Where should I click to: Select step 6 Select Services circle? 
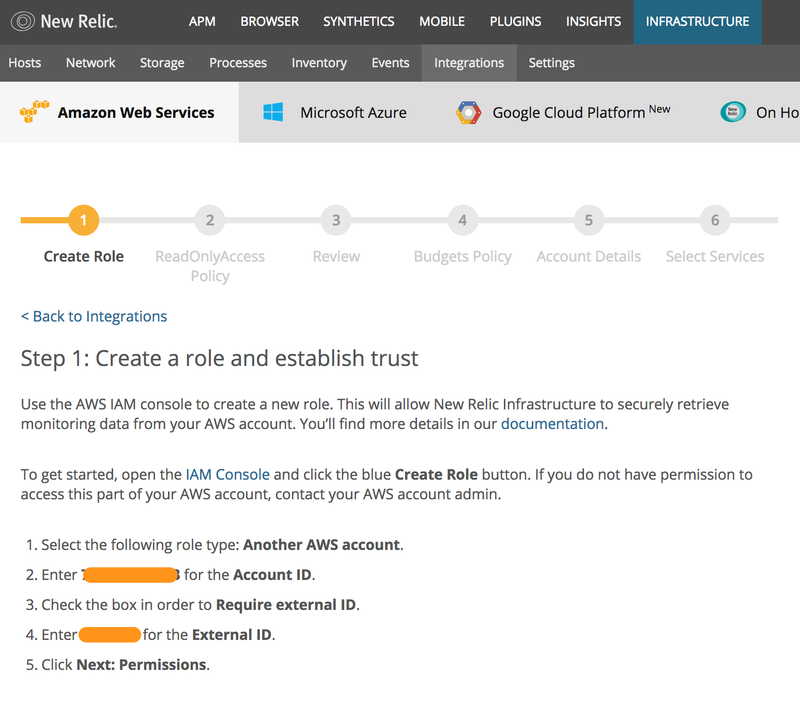click(715, 220)
